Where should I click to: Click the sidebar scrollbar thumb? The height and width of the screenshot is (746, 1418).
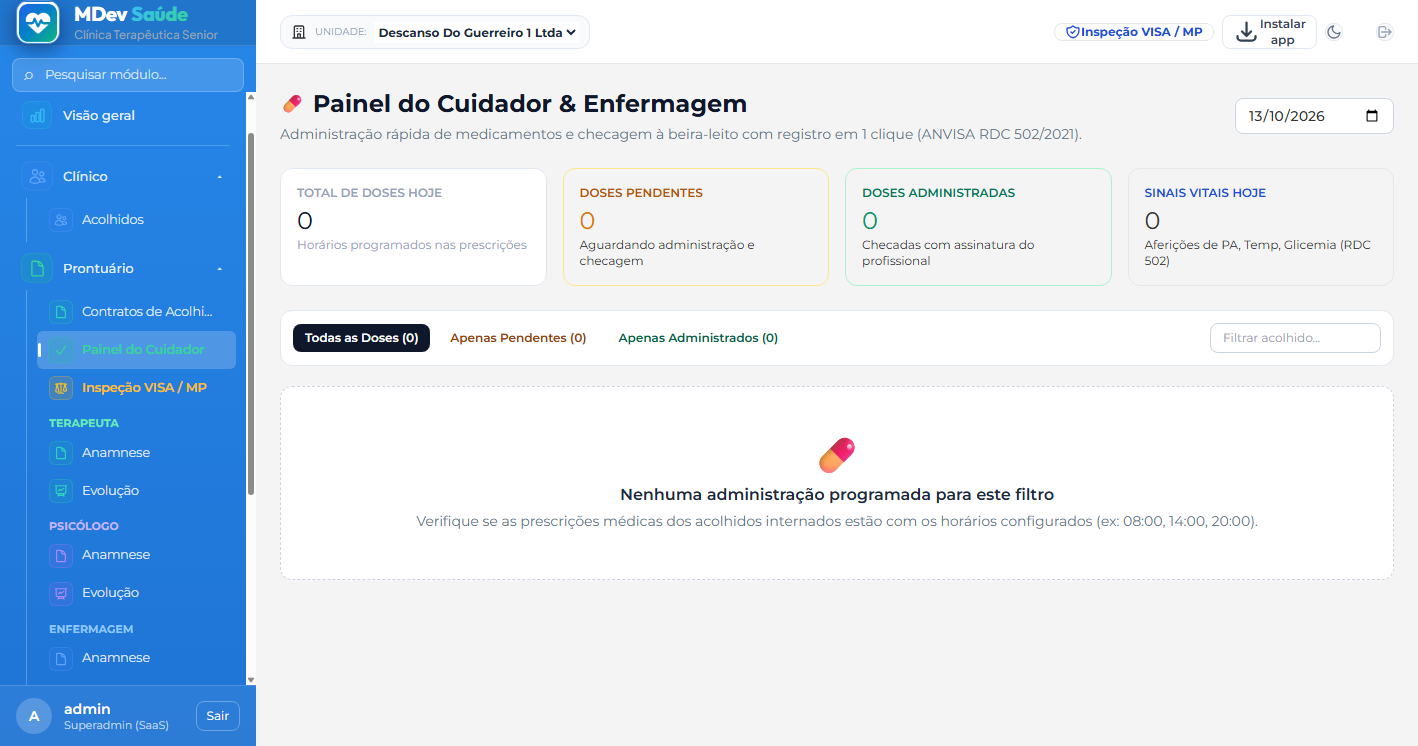pos(251,312)
